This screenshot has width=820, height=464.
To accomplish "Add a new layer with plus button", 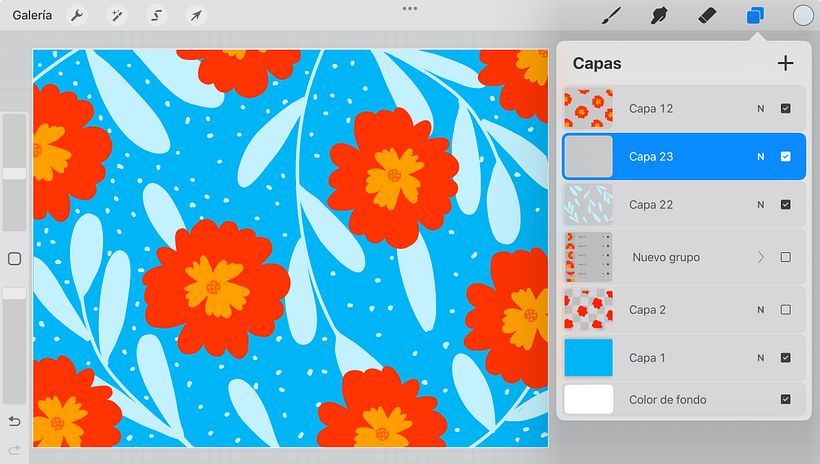I will (786, 63).
